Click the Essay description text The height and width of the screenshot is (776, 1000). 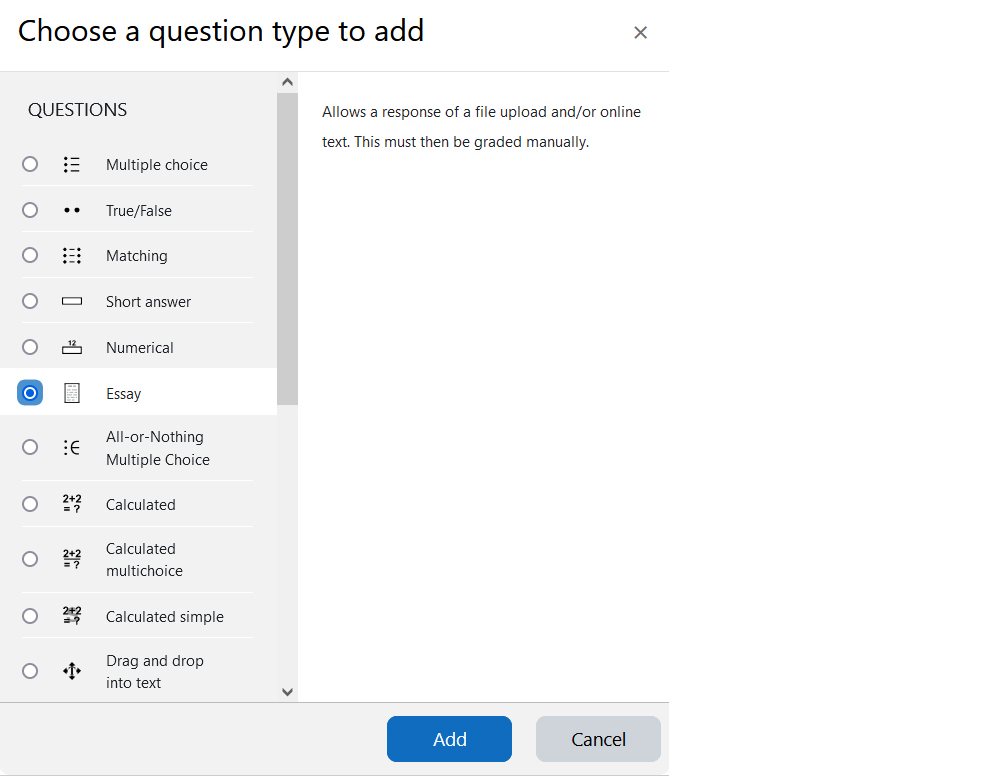(x=482, y=127)
